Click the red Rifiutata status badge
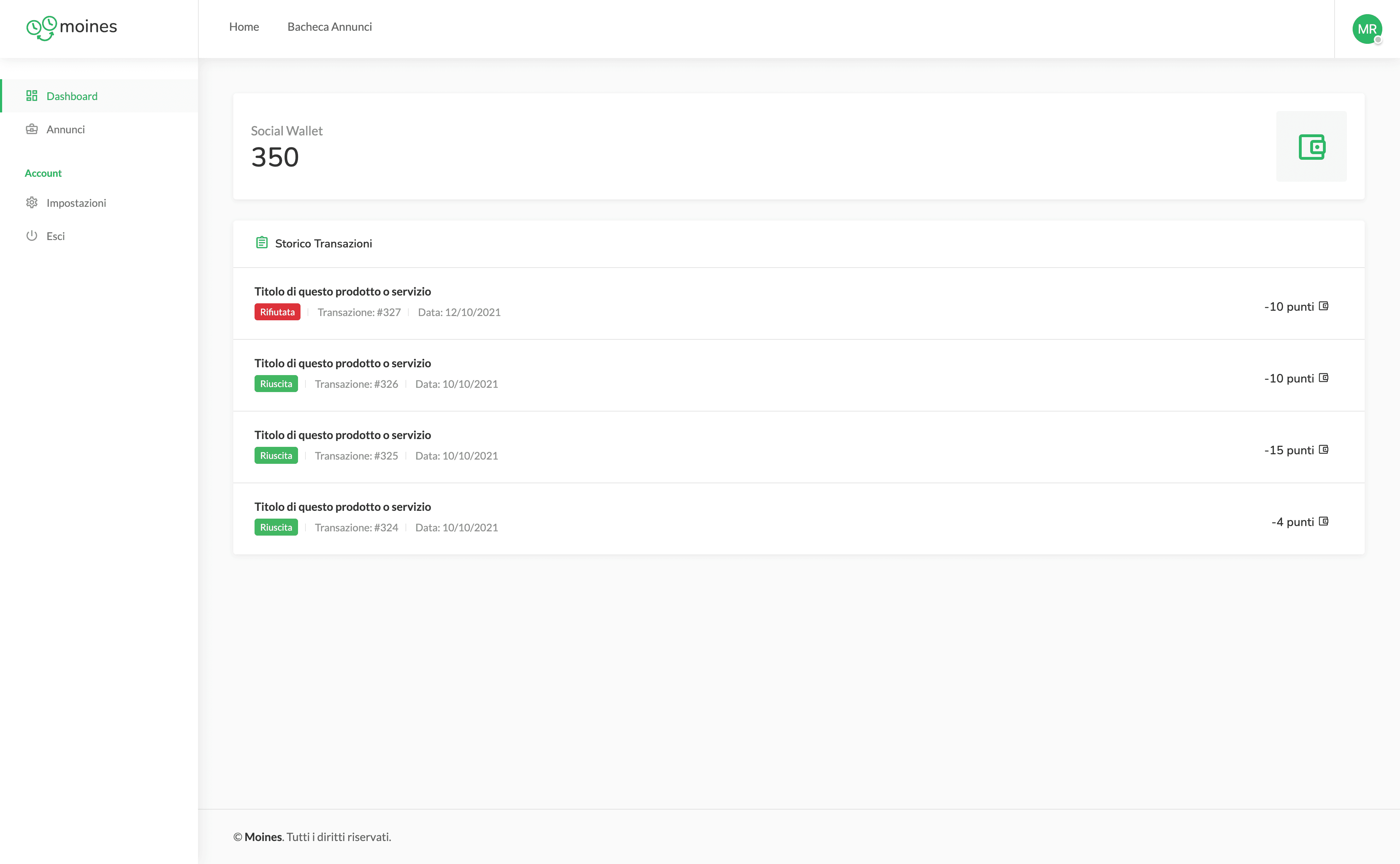This screenshot has width=1400, height=864. point(277,312)
